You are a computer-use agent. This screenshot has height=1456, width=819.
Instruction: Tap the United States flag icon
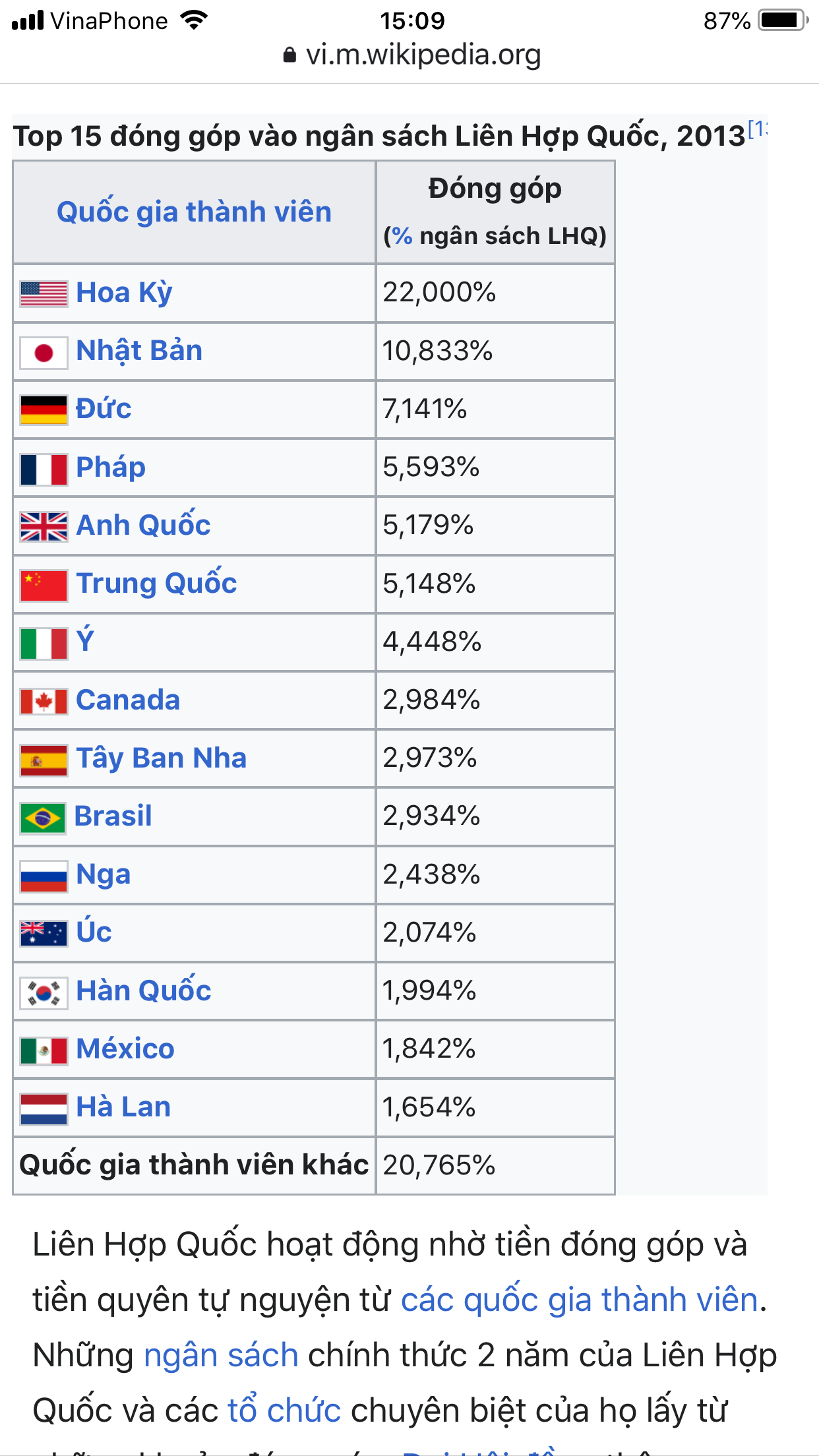coord(44,293)
